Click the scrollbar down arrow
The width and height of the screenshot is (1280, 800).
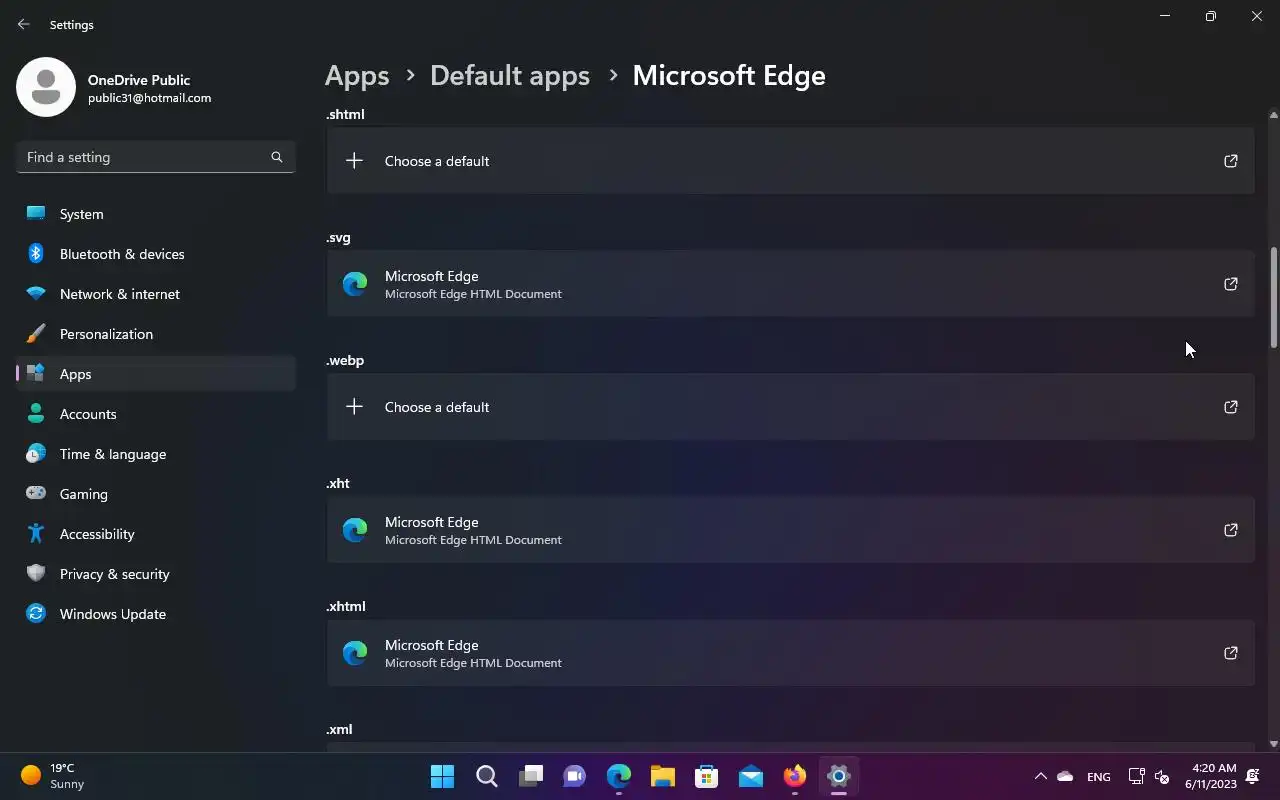click(x=1274, y=743)
